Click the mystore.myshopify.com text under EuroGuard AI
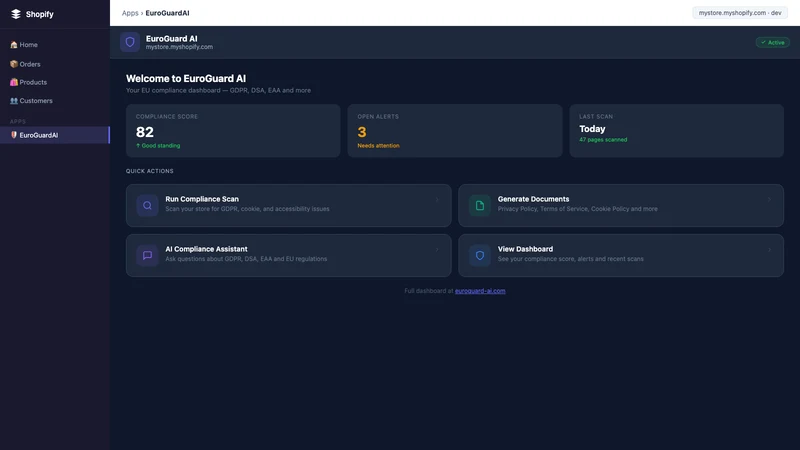800x450 pixels. tap(179, 47)
